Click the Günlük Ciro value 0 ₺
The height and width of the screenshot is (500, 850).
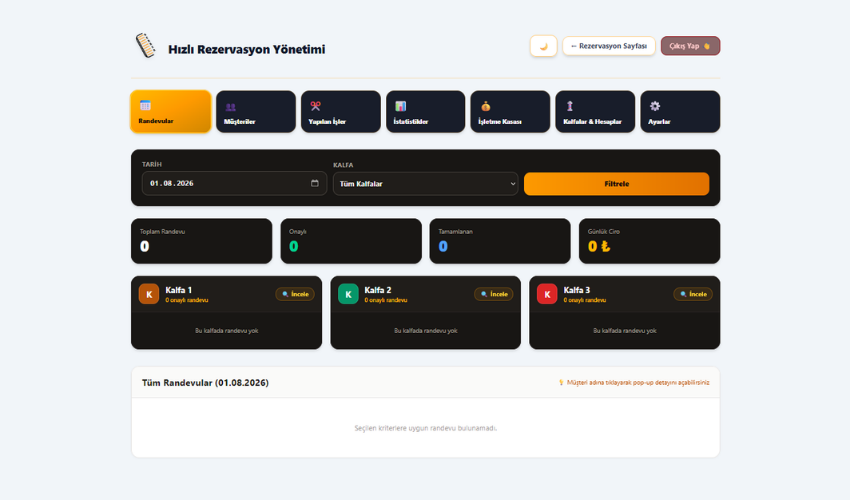599,246
